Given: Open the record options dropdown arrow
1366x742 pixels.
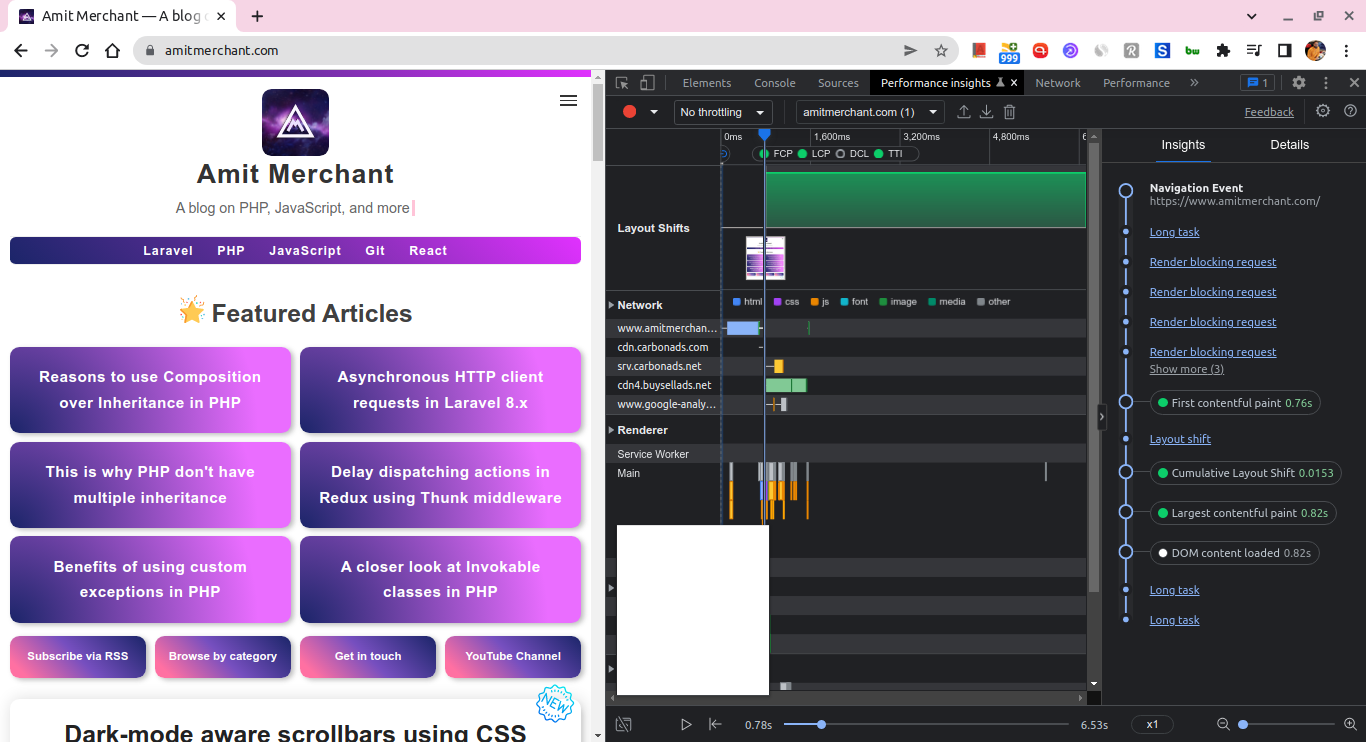Looking at the screenshot, I should [x=654, y=112].
